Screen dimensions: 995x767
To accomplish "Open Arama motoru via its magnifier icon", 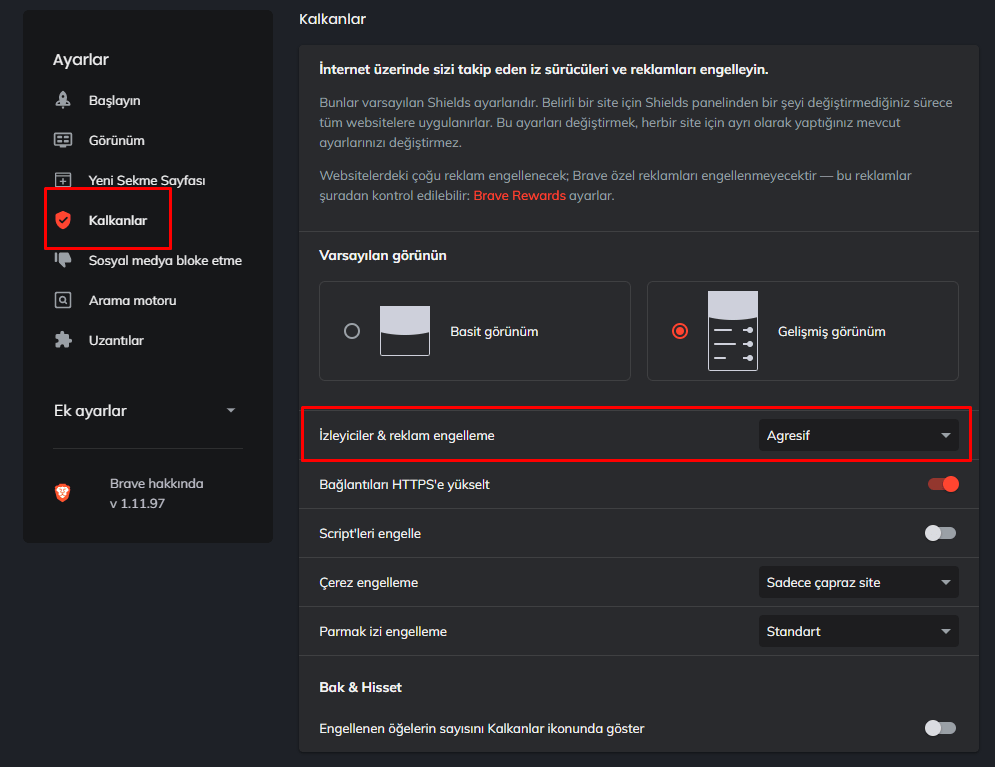I will [62, 300].
